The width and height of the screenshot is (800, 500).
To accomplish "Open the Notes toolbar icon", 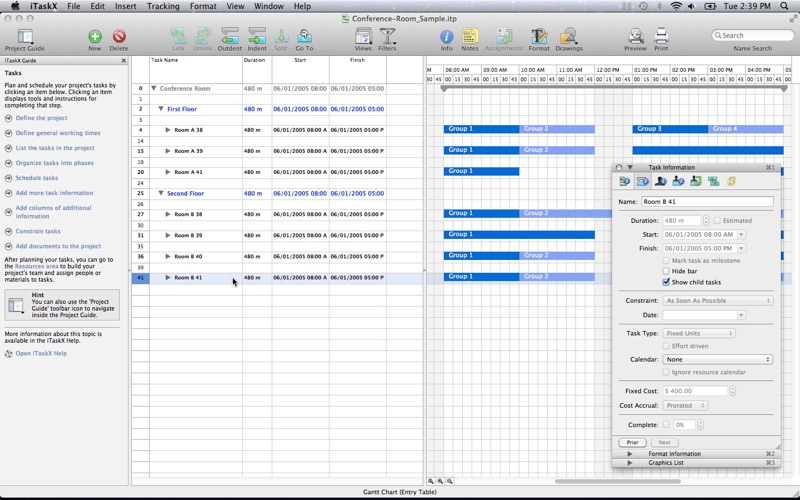I will (x=470, y=36).
